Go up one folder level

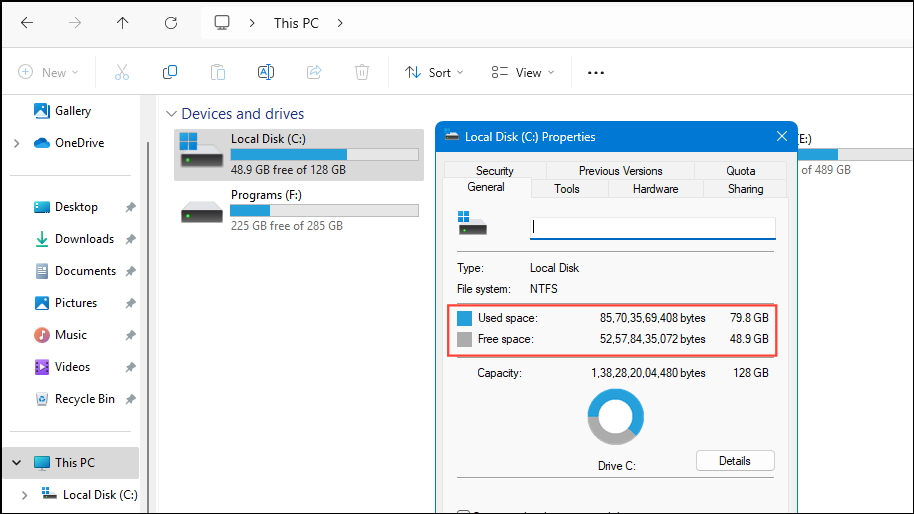tap(122, 23)
